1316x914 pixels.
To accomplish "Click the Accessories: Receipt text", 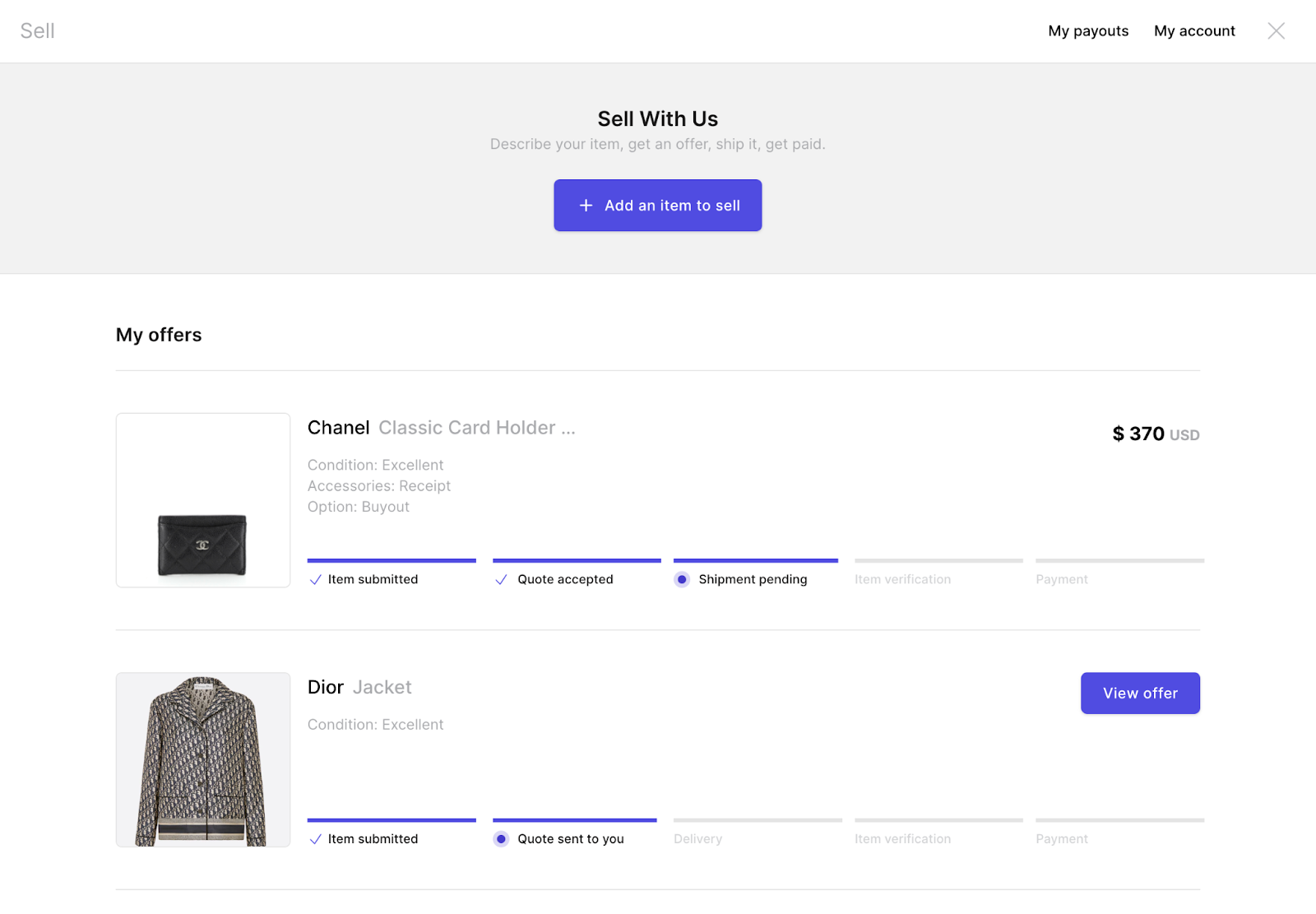I will (379, 486).
